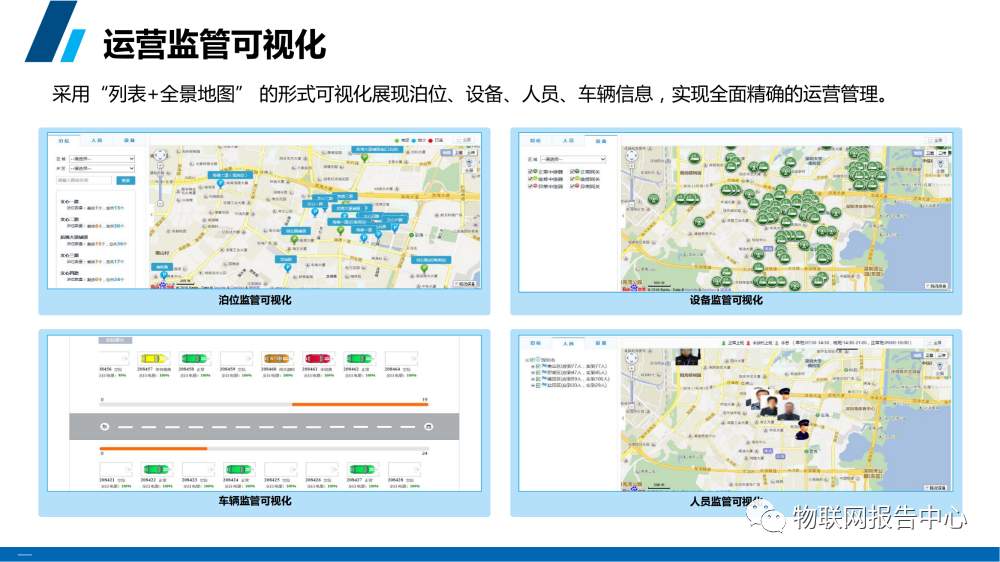This screenshot has width=1000, height=562.
Task: Toggle the yellow-dot 网关 checkbox in second row
Action: [573, 179]
